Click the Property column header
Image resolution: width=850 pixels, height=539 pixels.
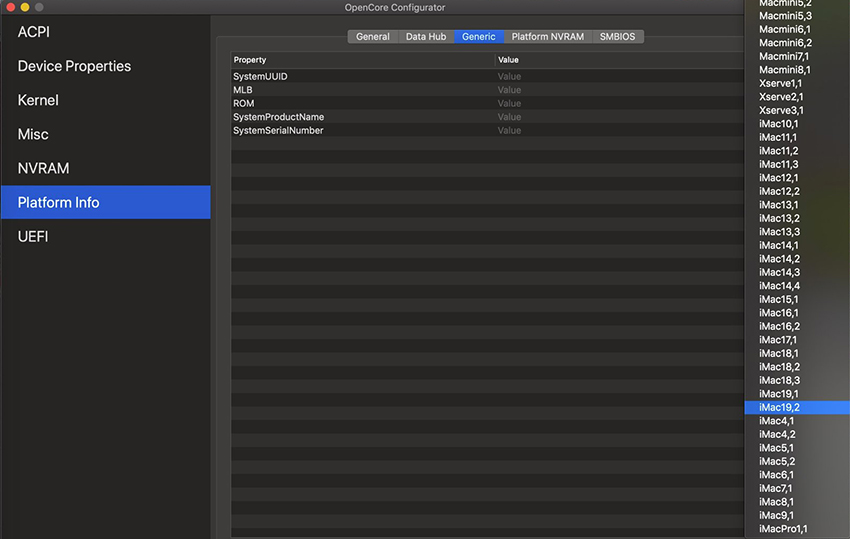click(363, 60)
